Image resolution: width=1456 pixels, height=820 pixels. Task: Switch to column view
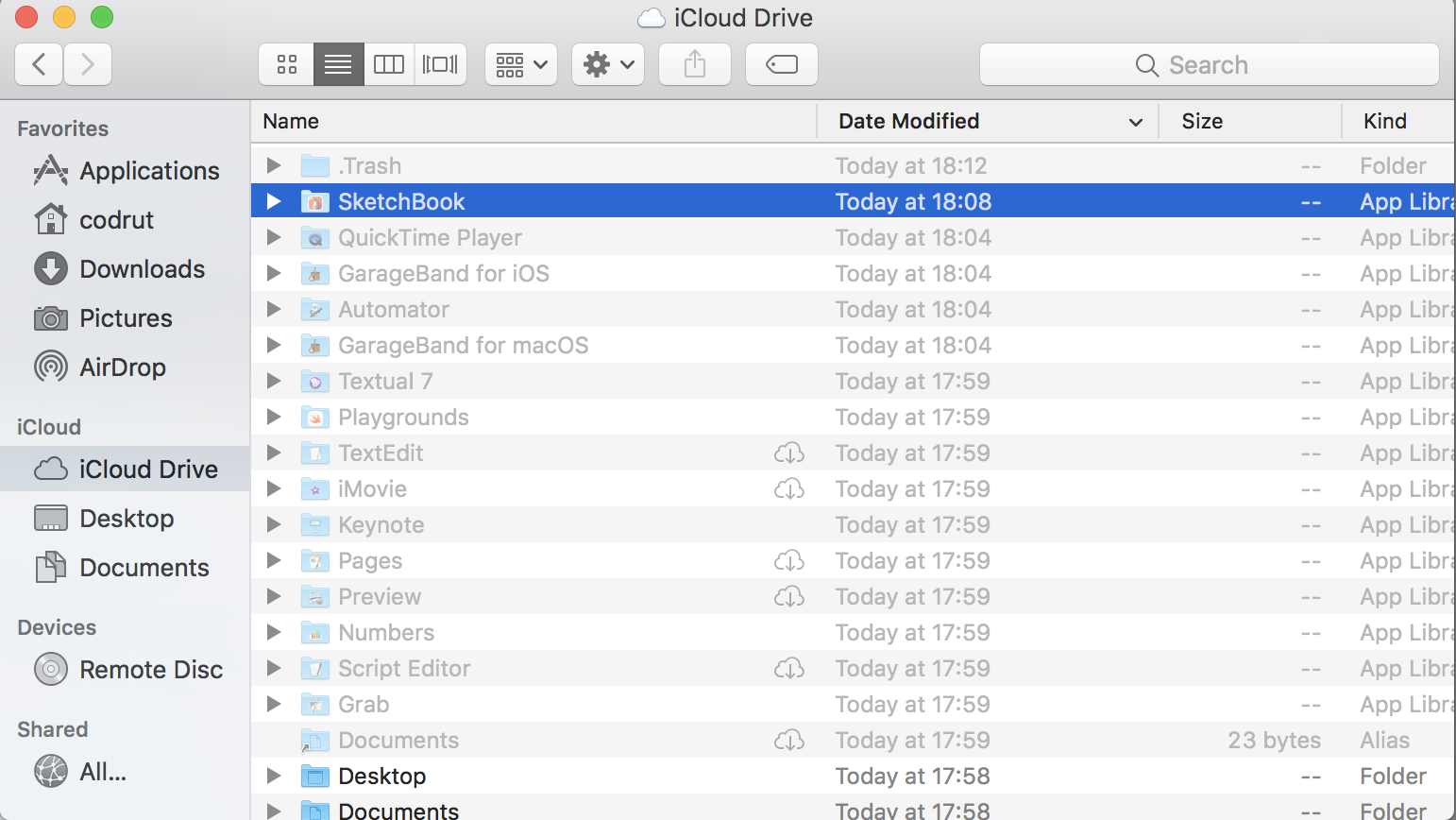[x=389, y=64]
